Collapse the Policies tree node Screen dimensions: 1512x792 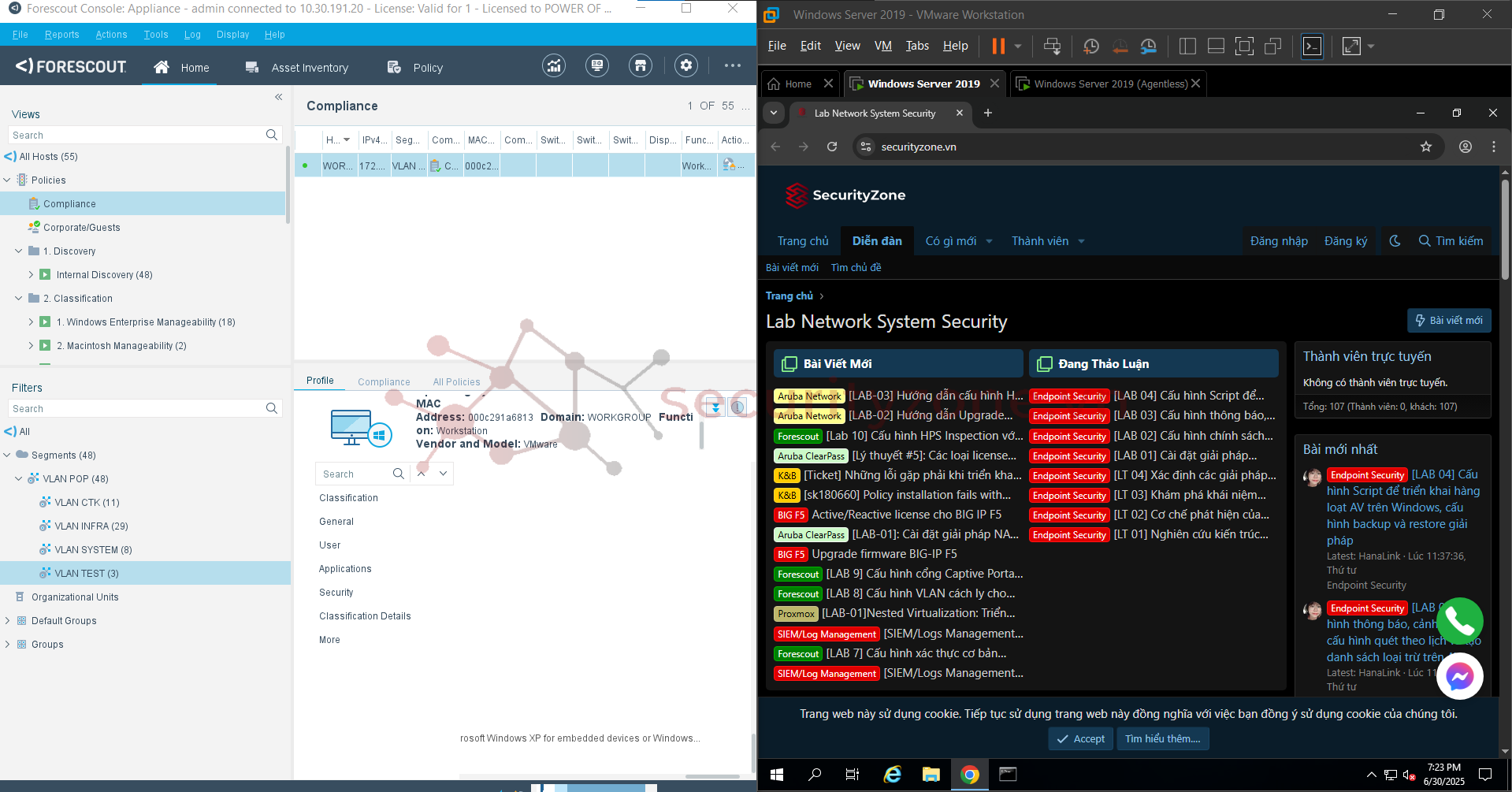coord(7,180)
